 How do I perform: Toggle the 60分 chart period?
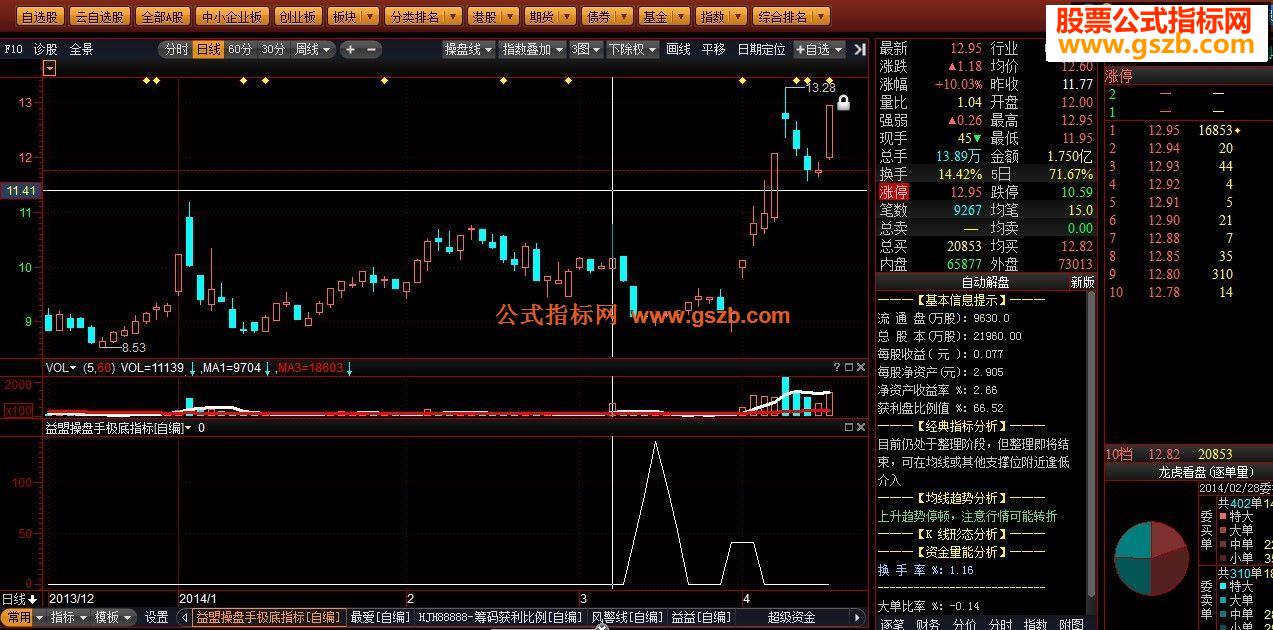coord(239,47)
